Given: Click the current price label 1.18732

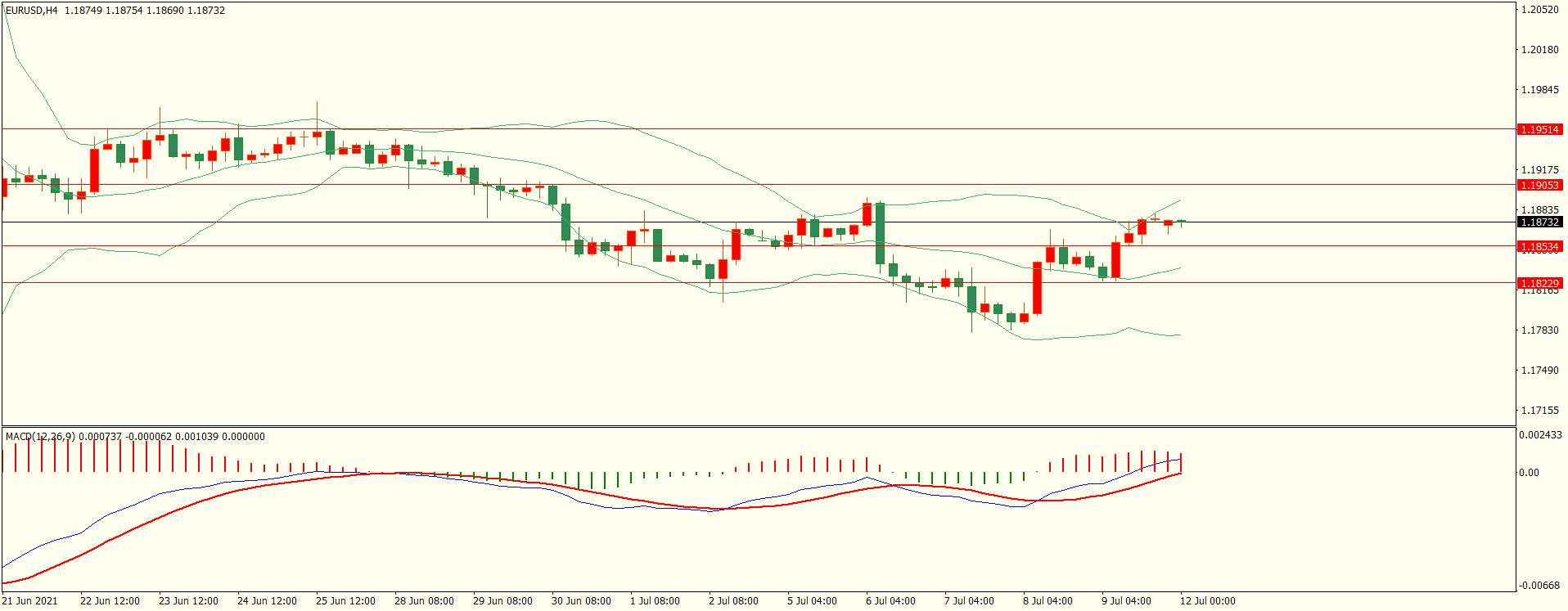Looking at the screenshot, I should (x=1539, y=222).
